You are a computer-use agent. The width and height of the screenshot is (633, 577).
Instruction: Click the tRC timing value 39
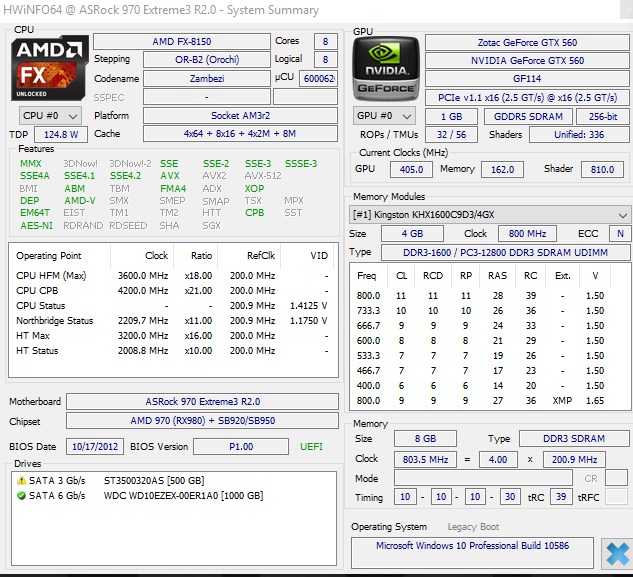[x=561, y=497]
